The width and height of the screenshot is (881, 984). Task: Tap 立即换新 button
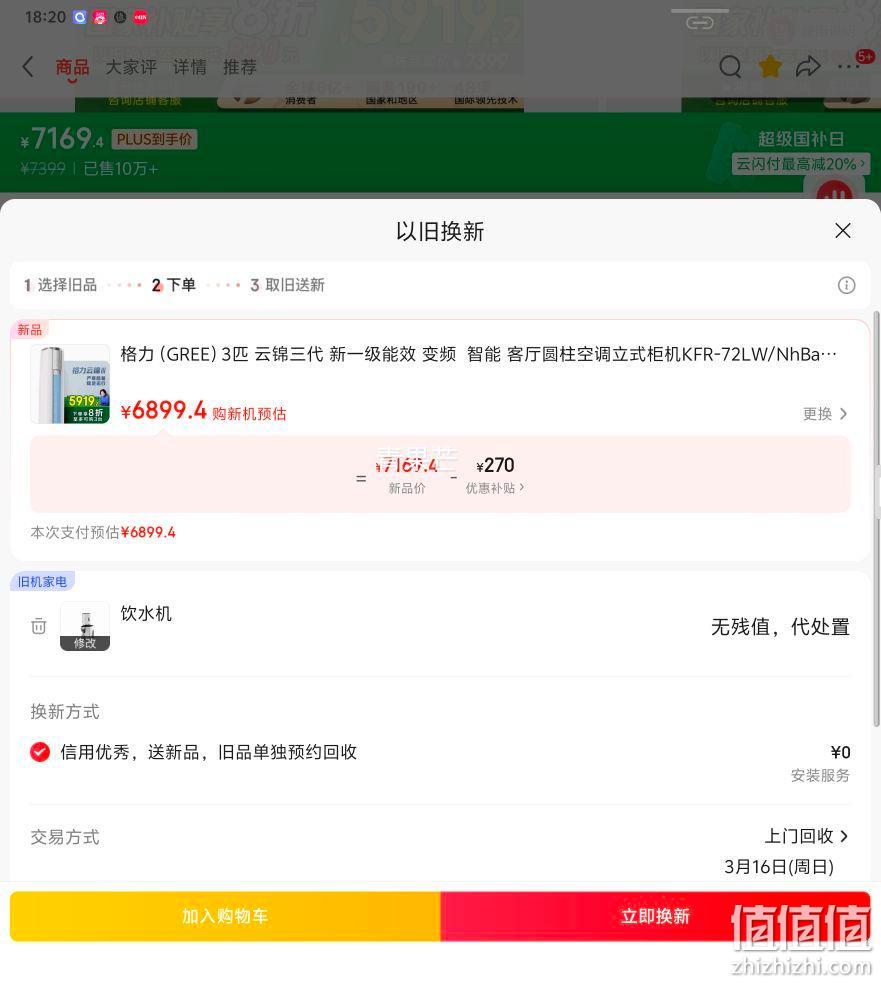pos(655,916)
